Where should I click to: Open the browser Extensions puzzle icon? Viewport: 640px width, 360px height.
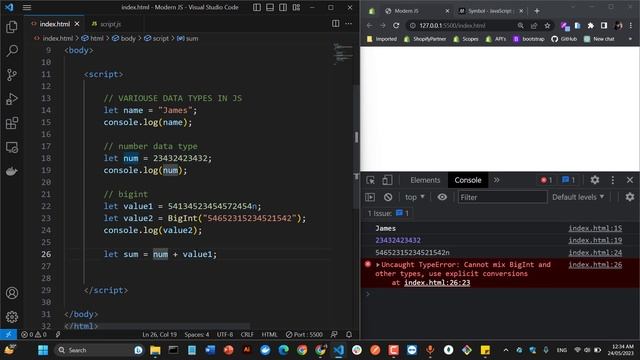coord(591,25)
